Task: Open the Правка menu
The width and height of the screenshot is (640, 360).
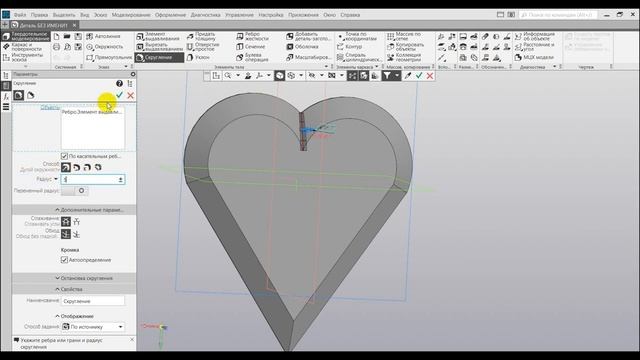Action: pyautogui.click(x=39, y=15)
